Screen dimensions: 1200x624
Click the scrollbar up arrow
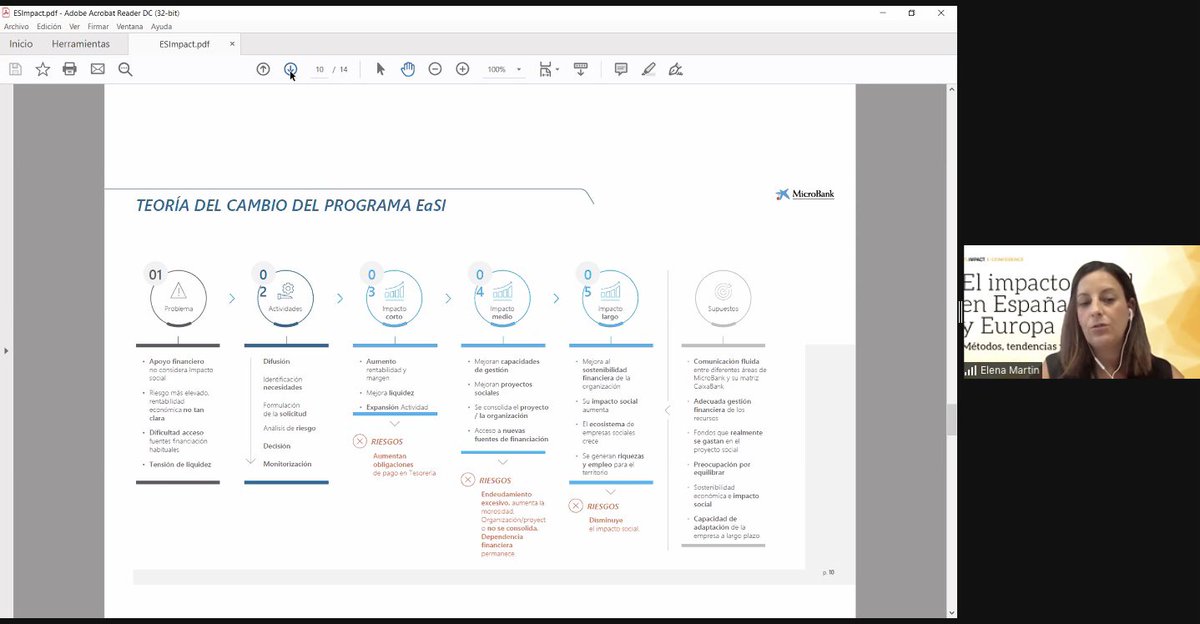(x=951, y=90)
